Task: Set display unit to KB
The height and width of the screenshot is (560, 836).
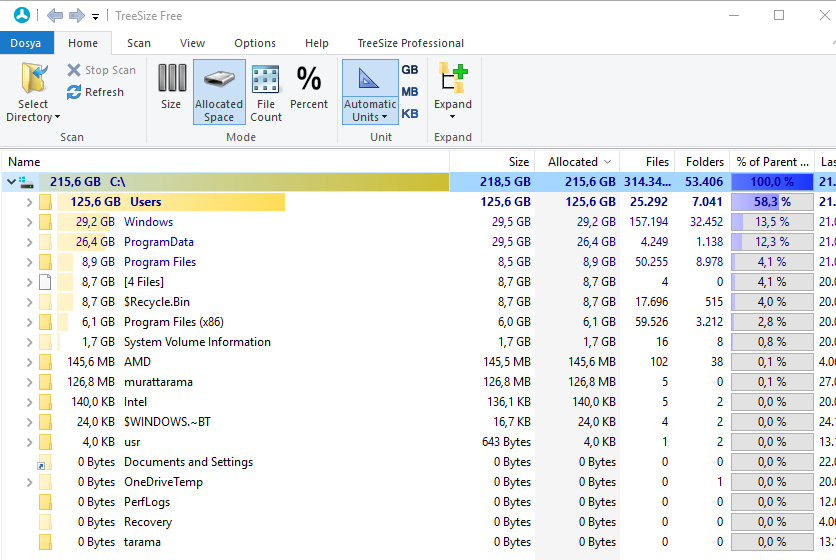Action: tap(409, 114)
